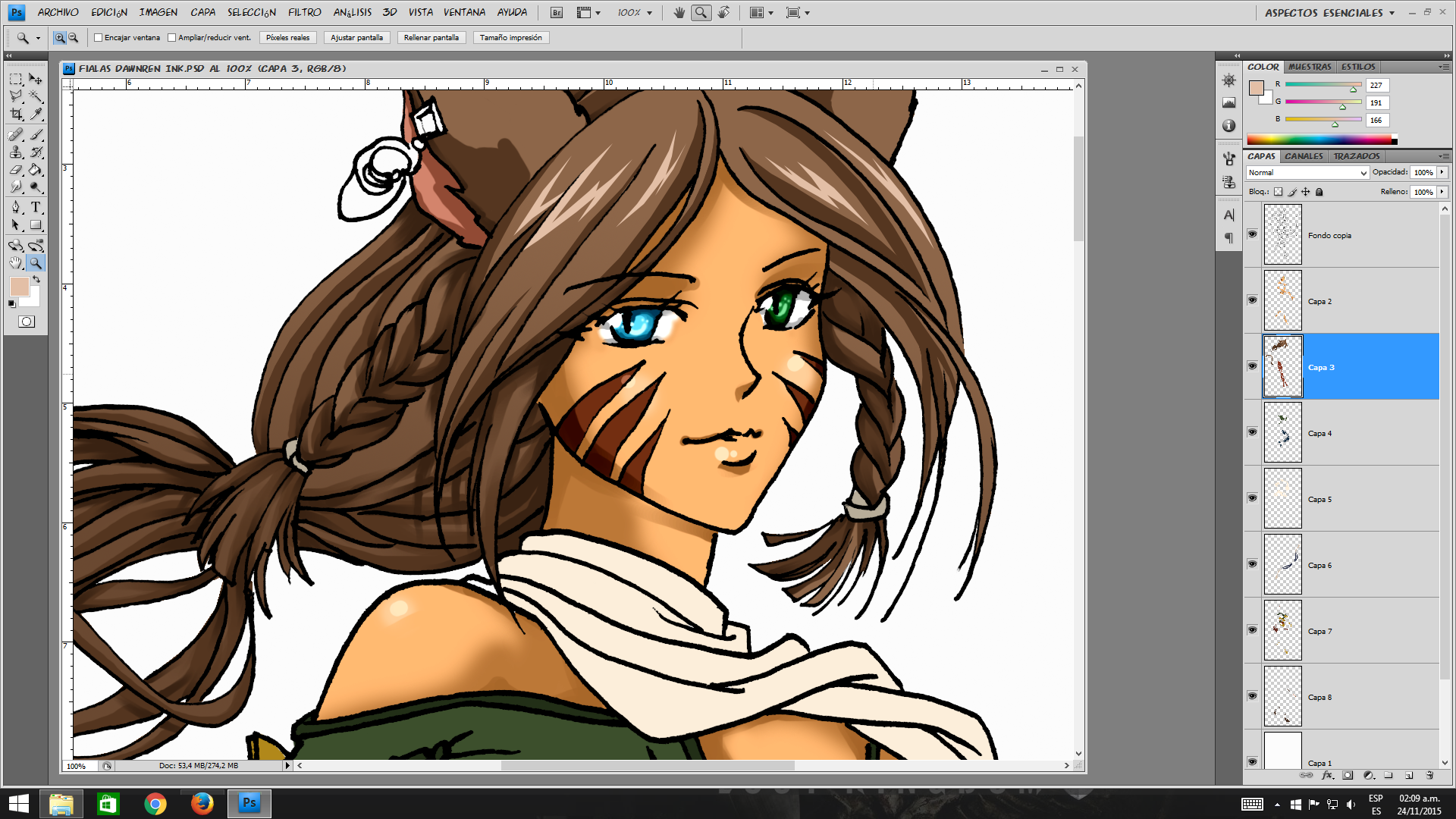Select the Dodge tool
Image resolution: width=1456 pixels, height=819 pixels.
(35, 187)
